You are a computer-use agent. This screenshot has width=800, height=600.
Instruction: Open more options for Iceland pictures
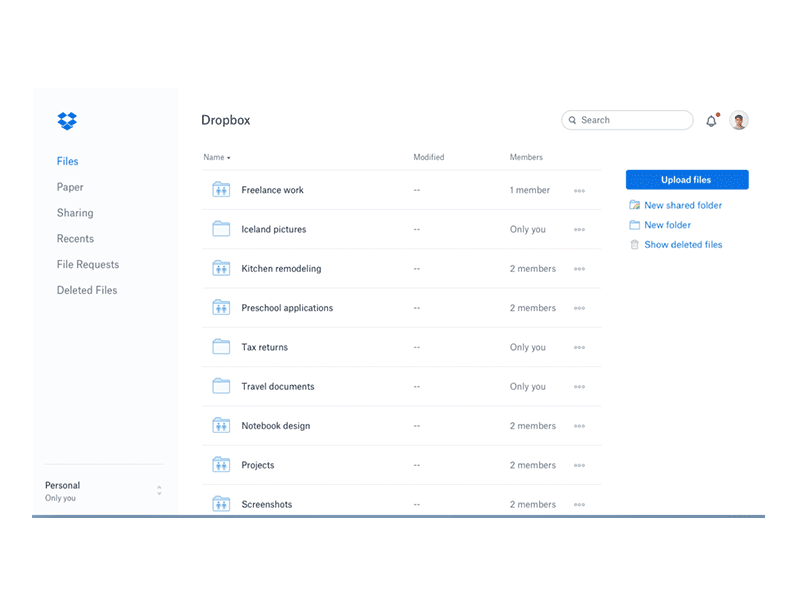pyautogui.click(x=579, y=230)
